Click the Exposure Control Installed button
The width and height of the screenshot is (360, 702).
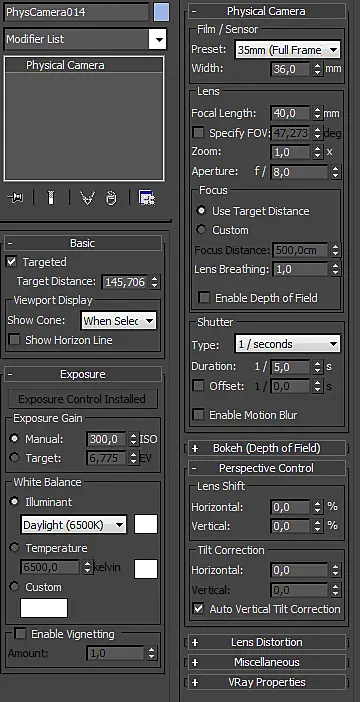tap(82, 399)
